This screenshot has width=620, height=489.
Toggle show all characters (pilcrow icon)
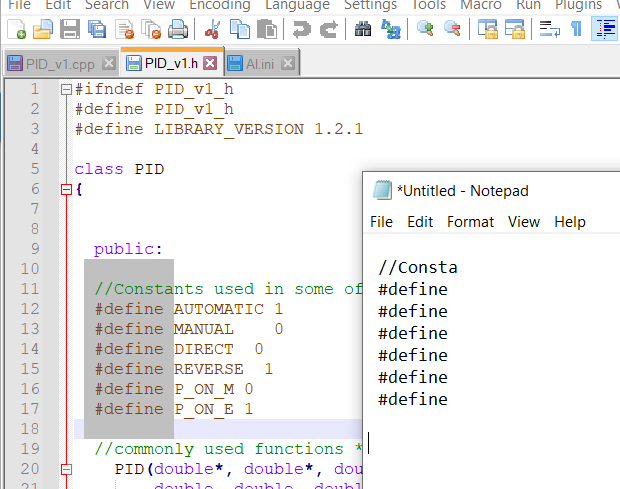tap(577, 30)
